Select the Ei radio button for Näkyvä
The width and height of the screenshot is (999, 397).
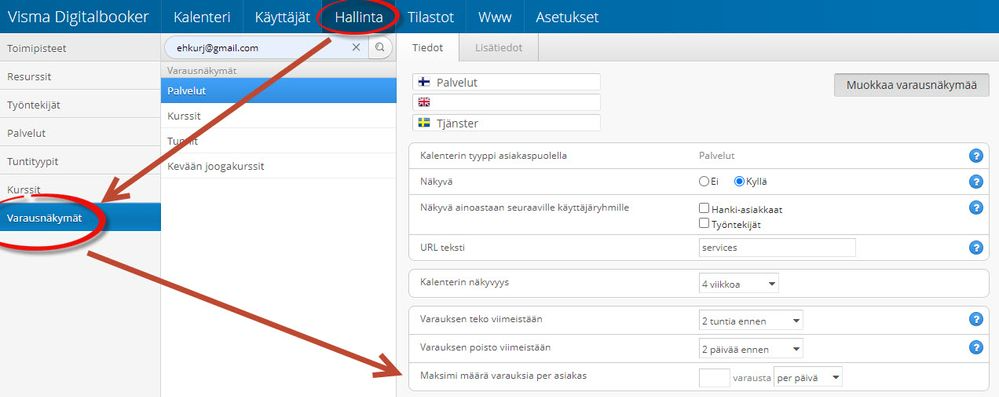[704, 182]
